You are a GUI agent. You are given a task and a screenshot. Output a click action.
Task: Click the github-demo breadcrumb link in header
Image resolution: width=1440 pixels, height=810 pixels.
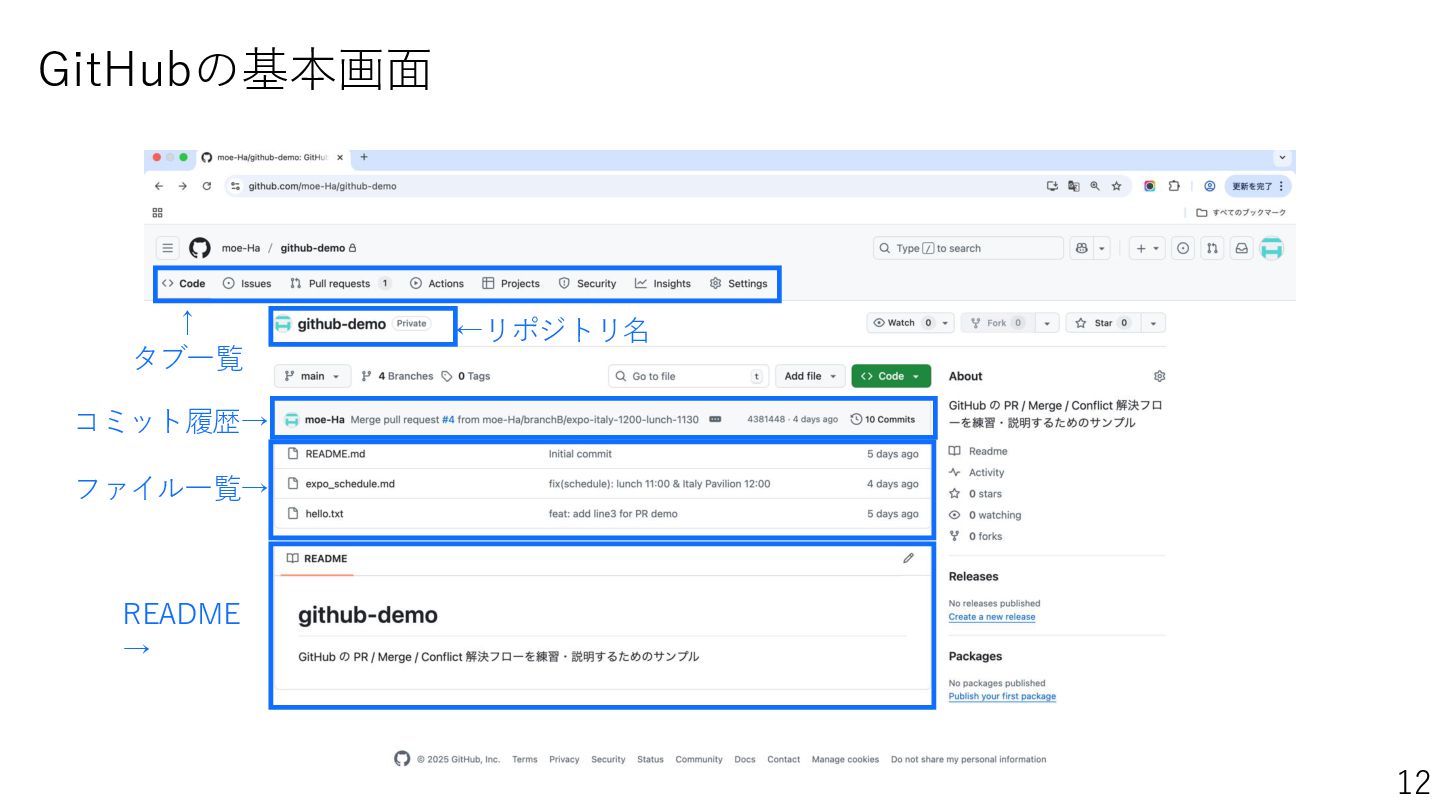point(312,248)
